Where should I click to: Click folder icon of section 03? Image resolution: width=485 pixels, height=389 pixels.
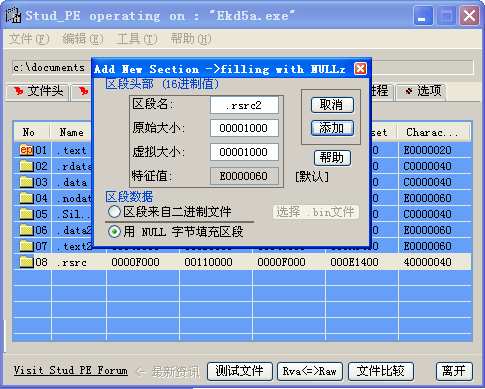(27, 182)
